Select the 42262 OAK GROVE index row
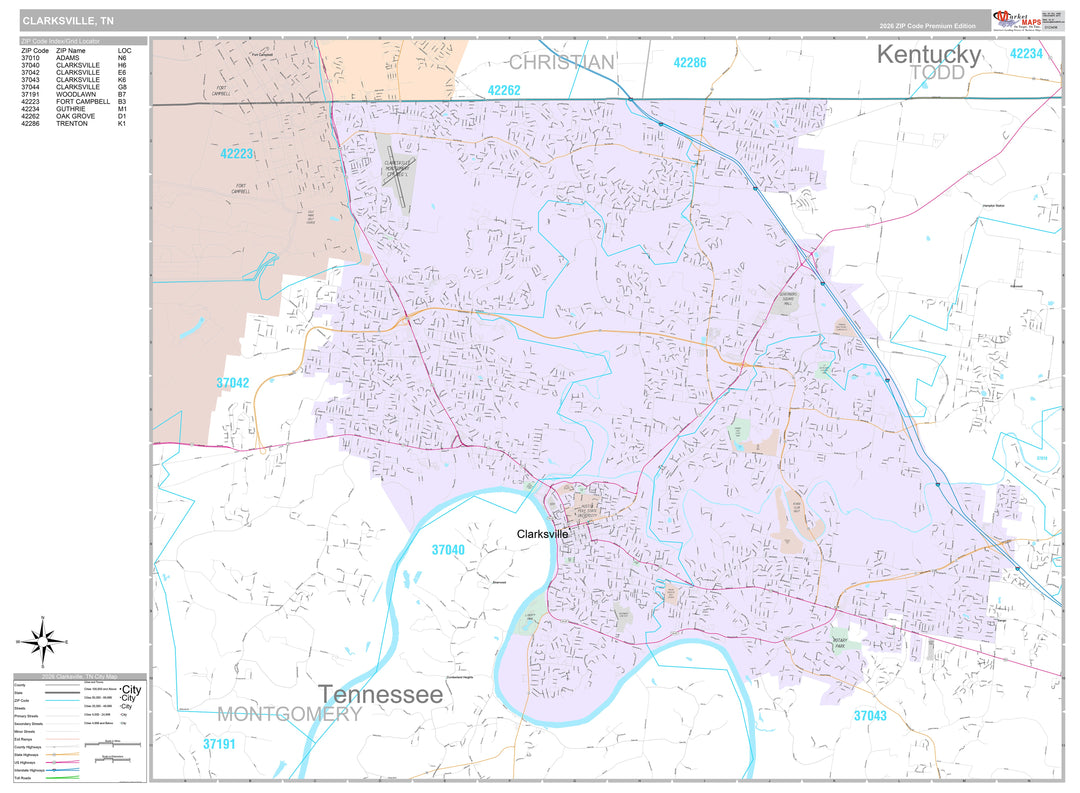 pos(74,116)
